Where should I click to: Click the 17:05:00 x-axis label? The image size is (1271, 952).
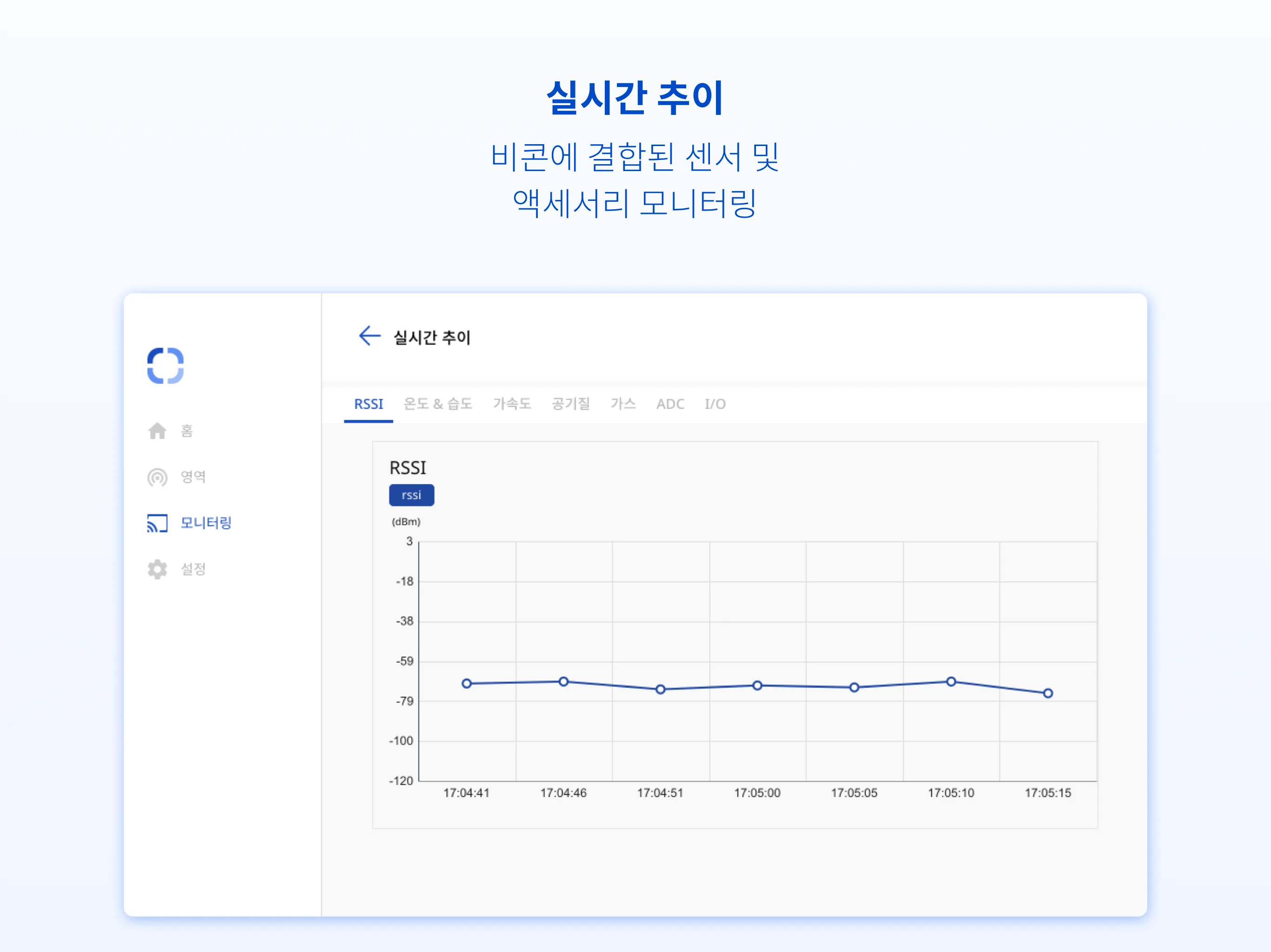[x=757, y=793]
